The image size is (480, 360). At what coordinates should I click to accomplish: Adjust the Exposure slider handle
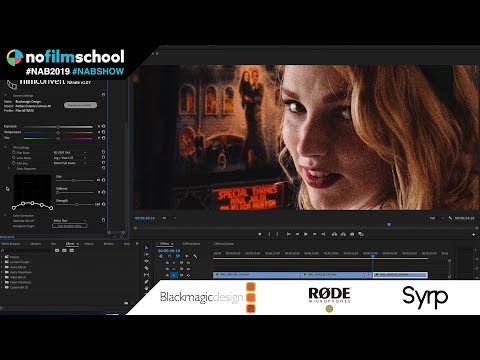click(x=58, y=127)
